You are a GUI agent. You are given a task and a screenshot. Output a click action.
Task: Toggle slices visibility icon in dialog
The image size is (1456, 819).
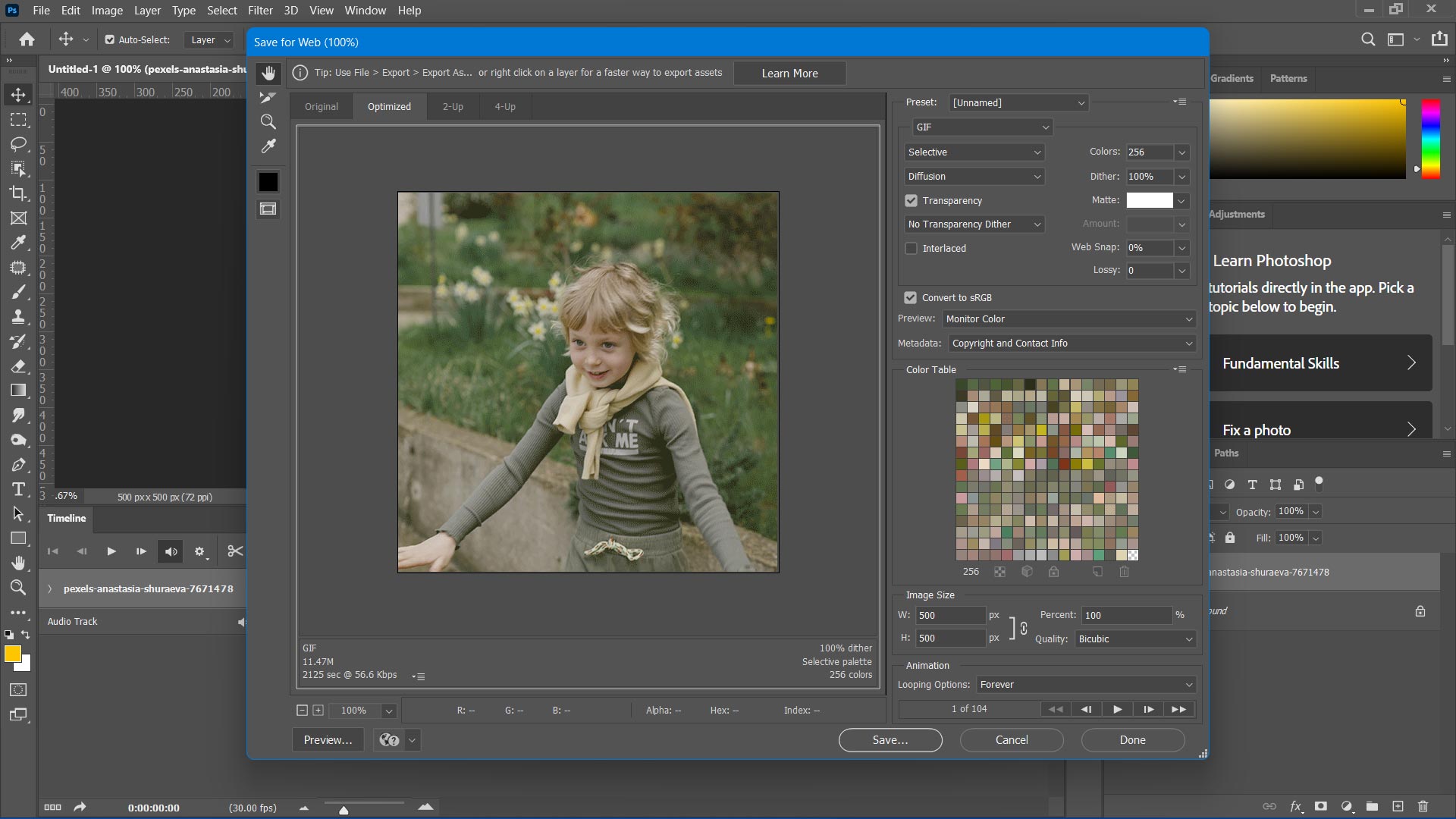[268, 209]
